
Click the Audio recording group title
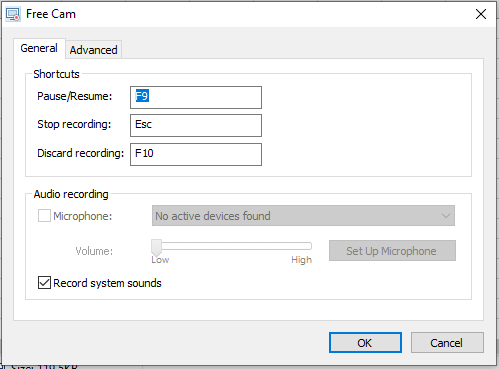71,194
